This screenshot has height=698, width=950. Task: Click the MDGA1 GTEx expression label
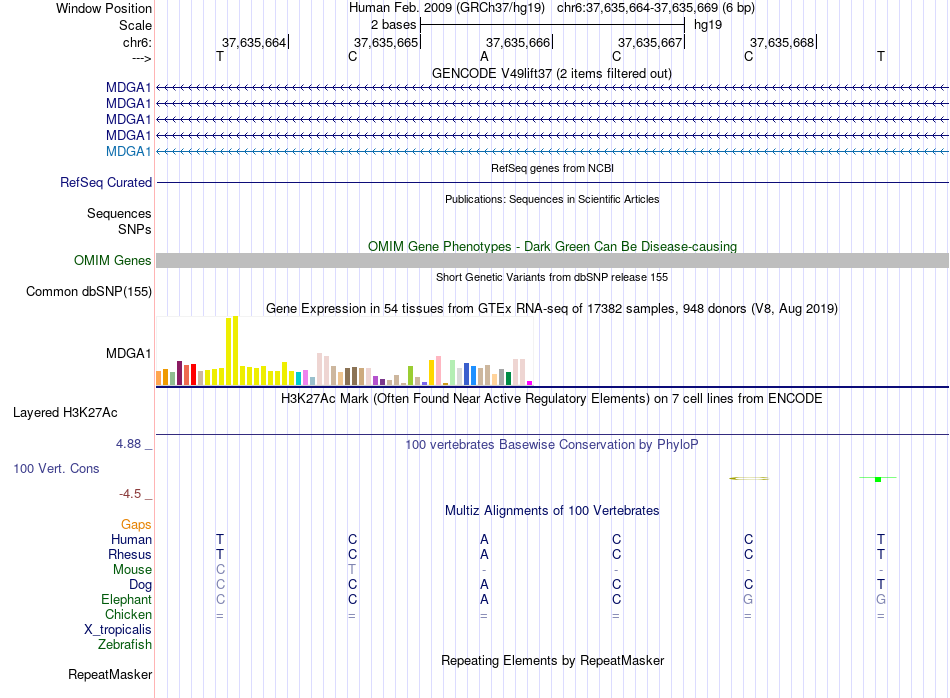point(128,353)
